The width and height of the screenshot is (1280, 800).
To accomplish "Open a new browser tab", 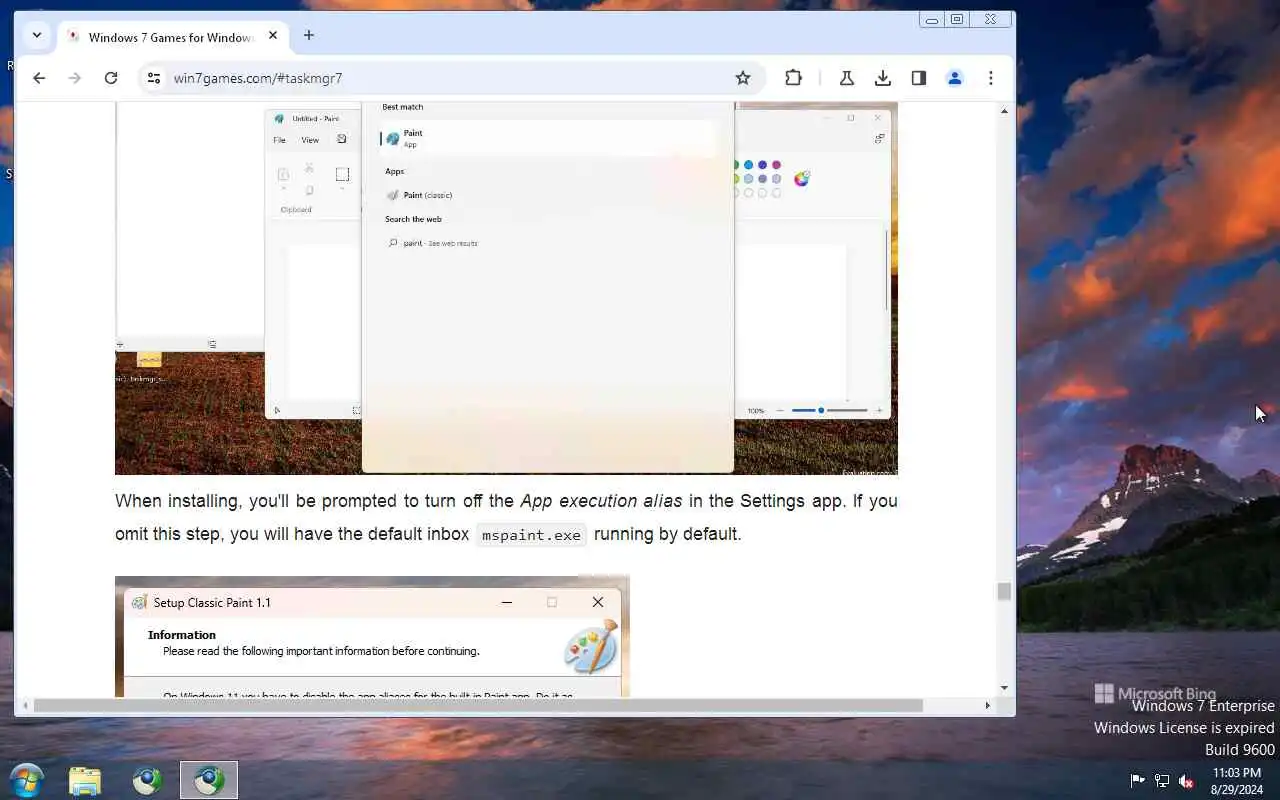I will pos(309,35).
